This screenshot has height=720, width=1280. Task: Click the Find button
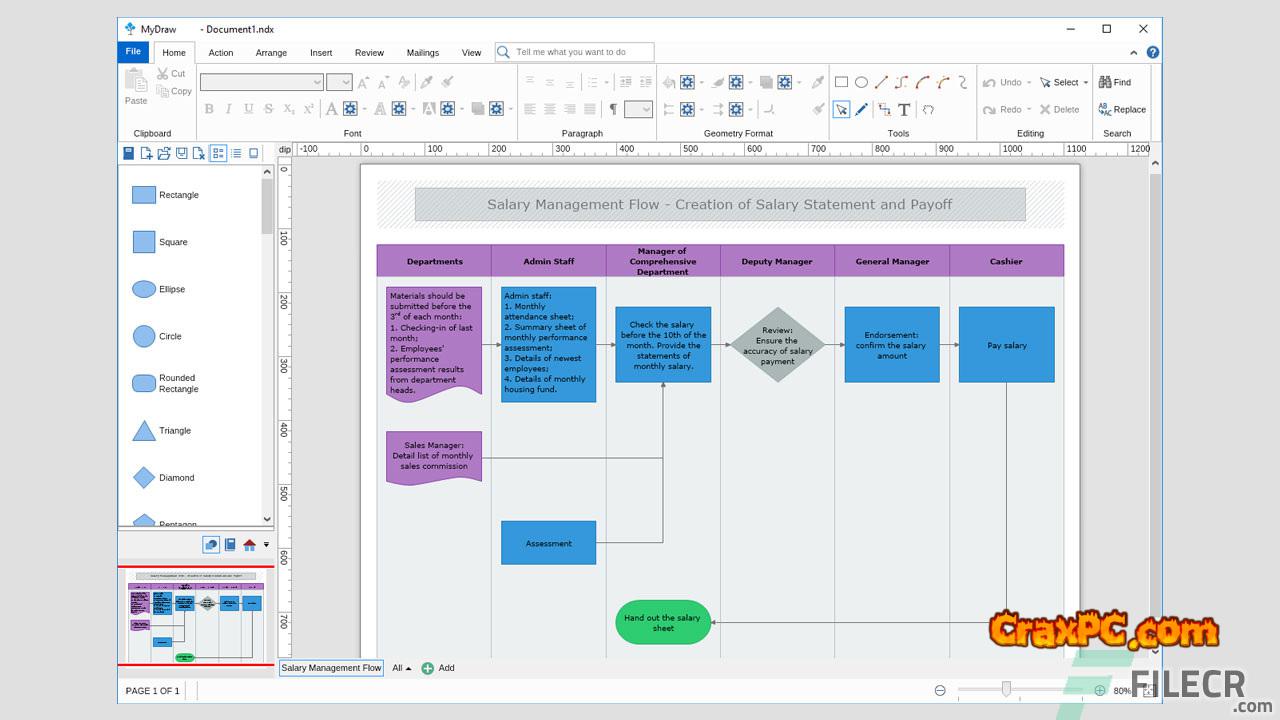point(1115,82)
